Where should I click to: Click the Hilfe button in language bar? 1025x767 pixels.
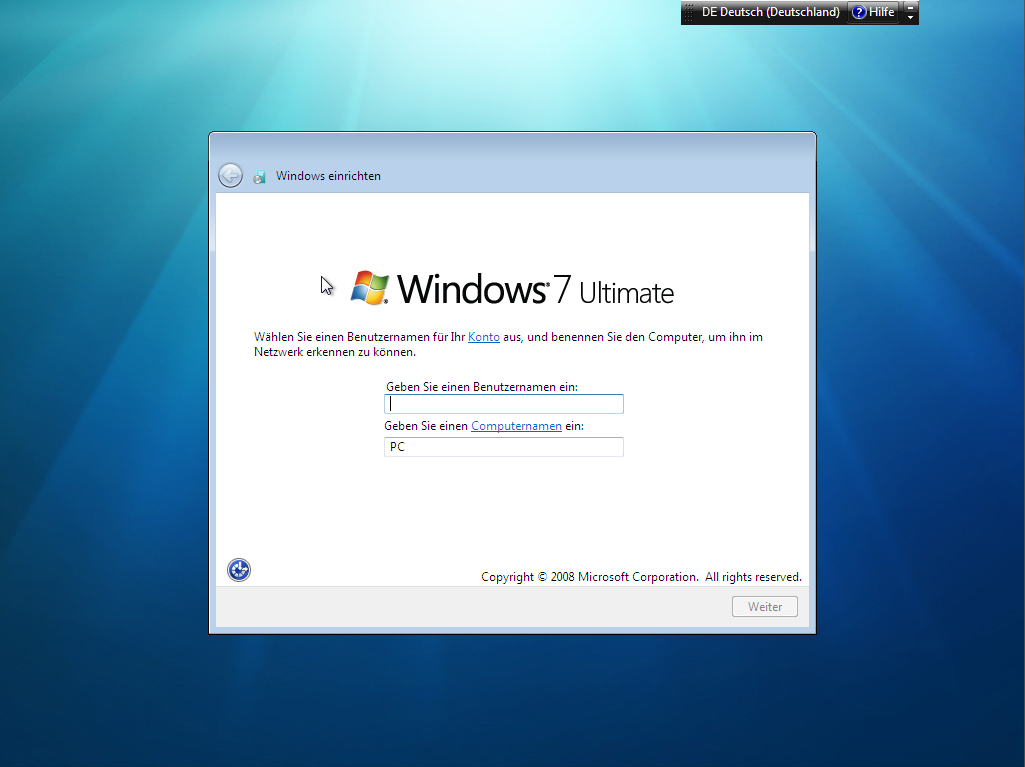873,12
